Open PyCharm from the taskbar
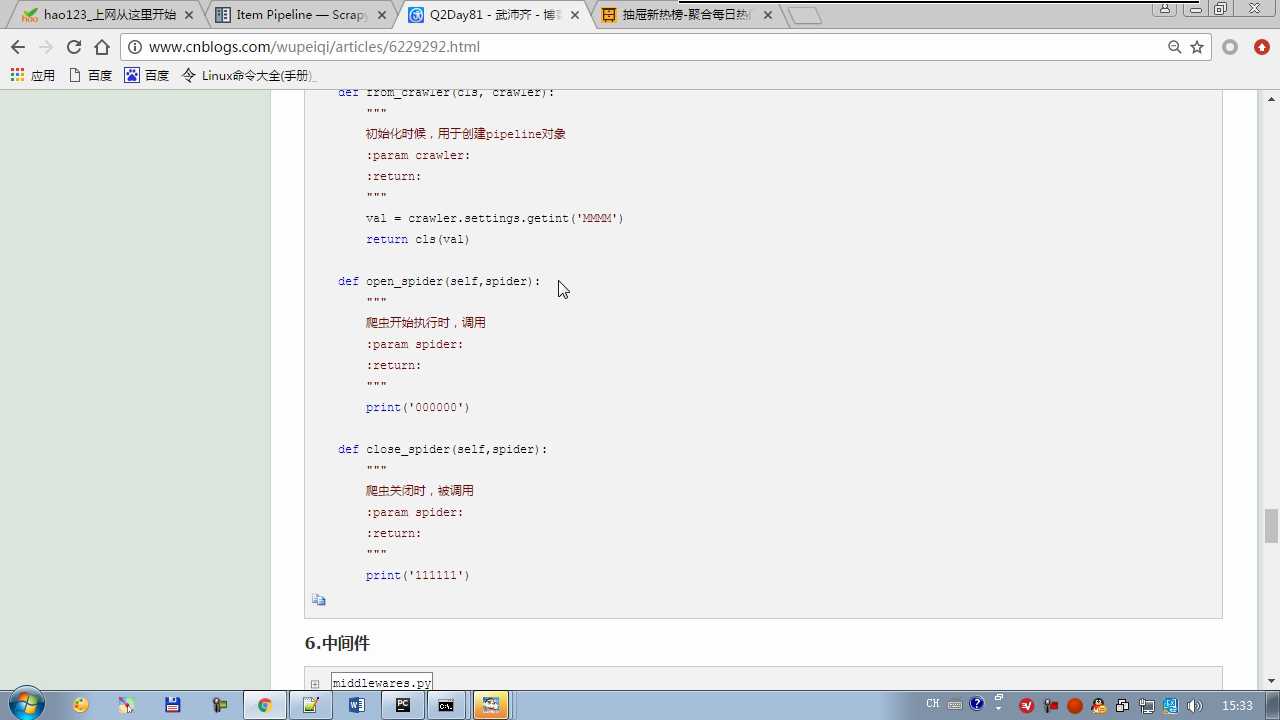The height and width of the screenshot is (720, 1280). coord(403,705)
